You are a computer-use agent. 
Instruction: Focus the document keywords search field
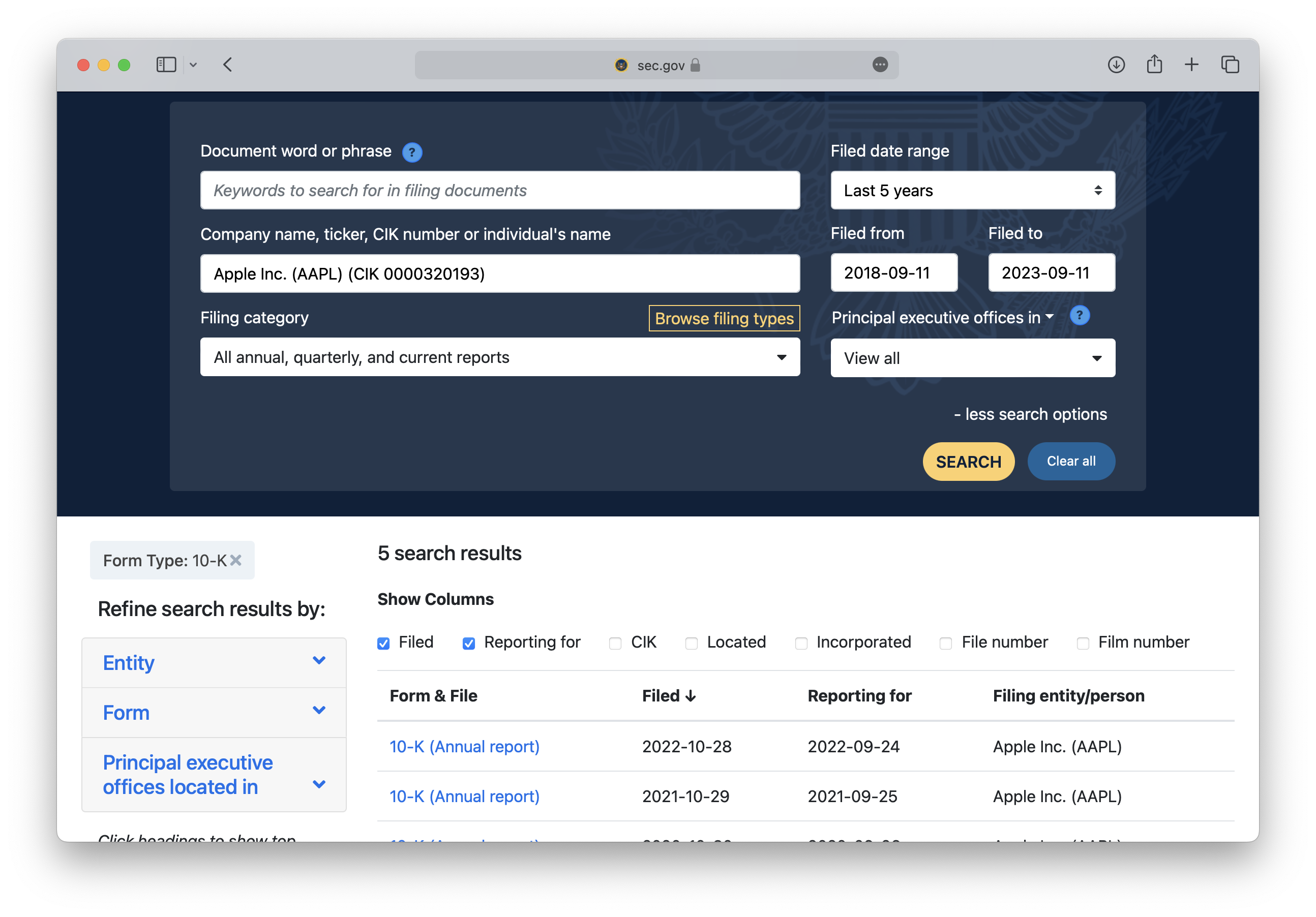pyautogui.click(x=500, y=190)
